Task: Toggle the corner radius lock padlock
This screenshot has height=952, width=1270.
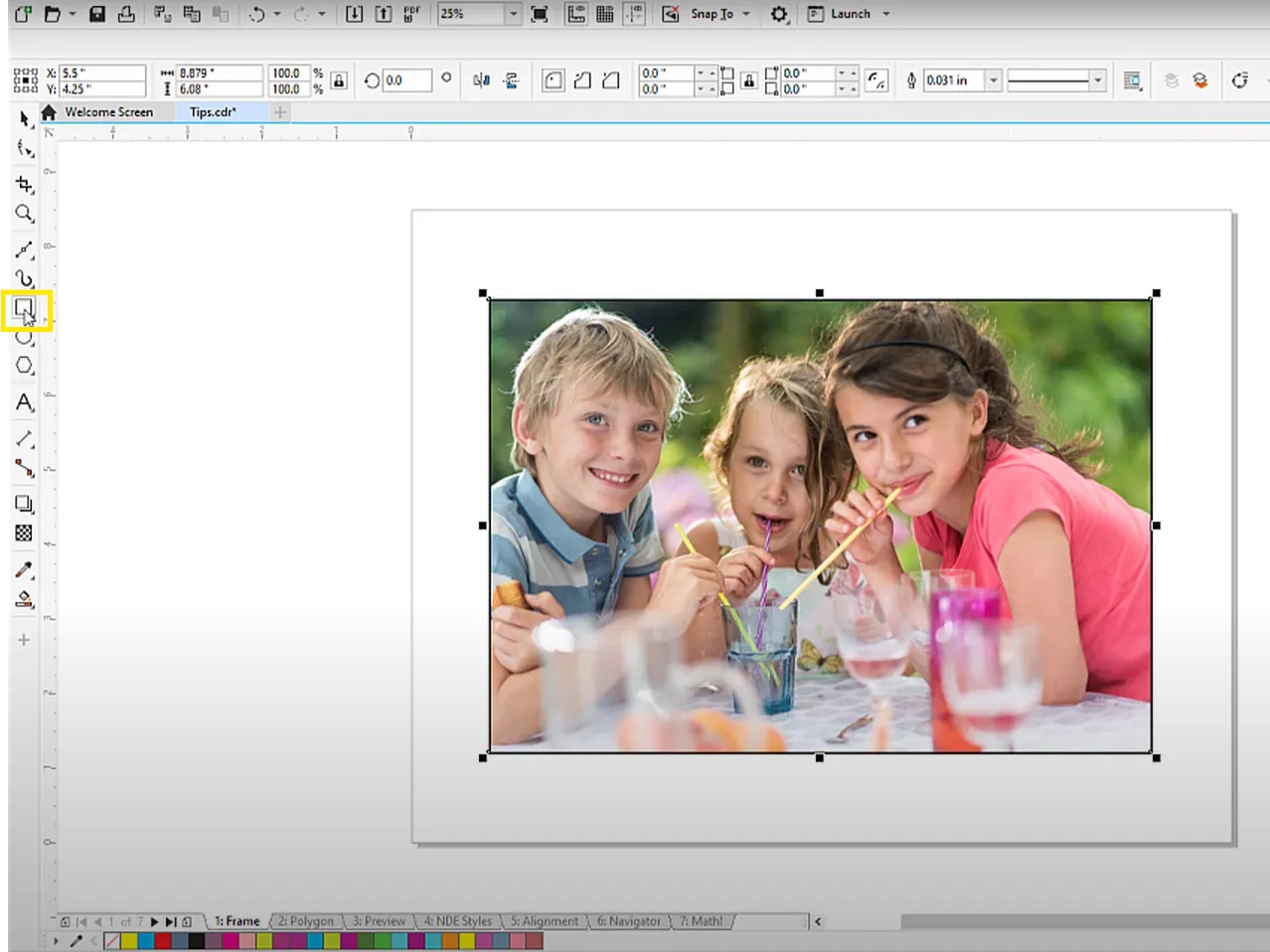Action: [749, 80]
